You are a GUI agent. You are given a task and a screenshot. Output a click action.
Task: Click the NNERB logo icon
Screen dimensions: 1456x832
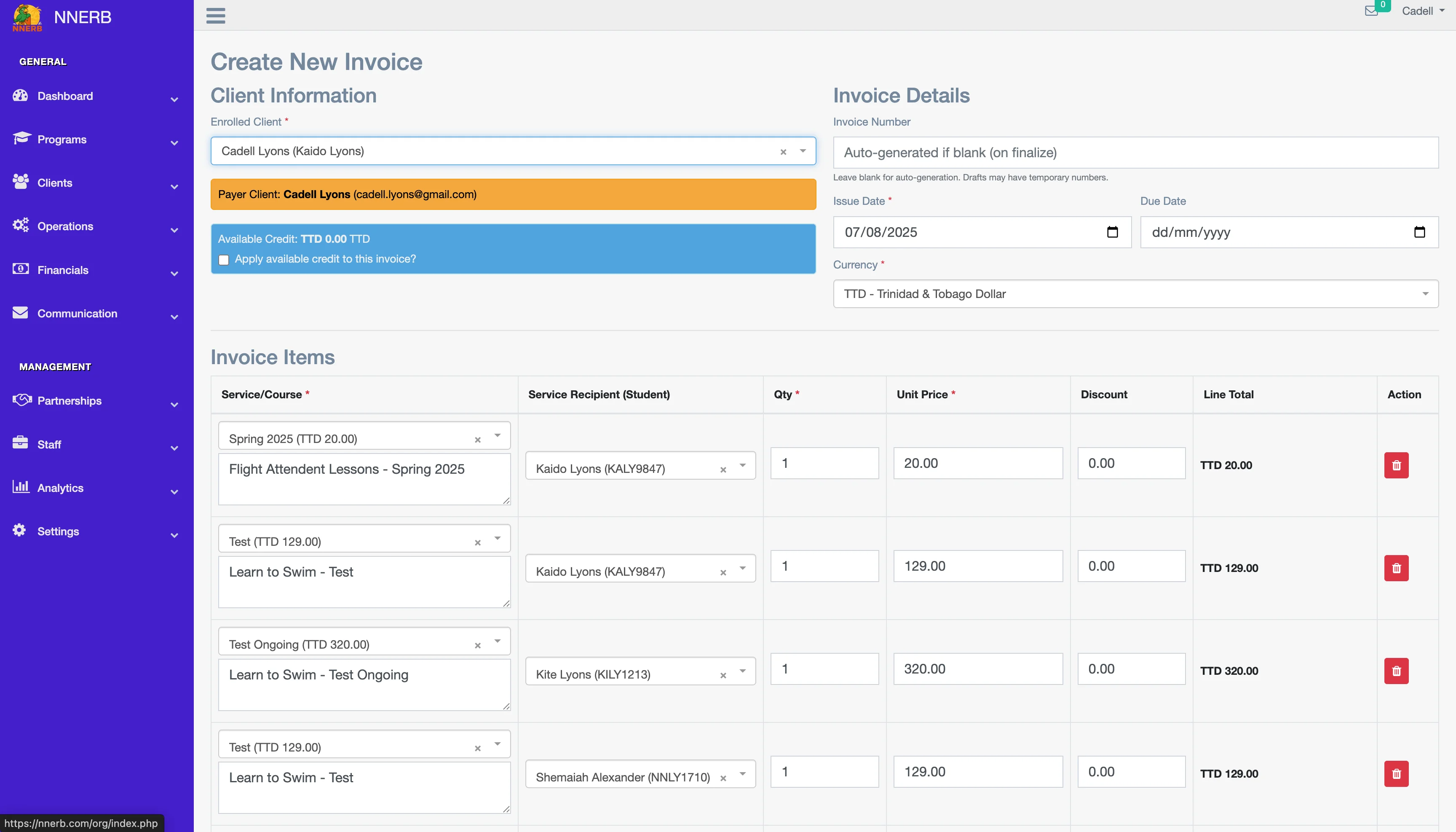tap(27, 16)
